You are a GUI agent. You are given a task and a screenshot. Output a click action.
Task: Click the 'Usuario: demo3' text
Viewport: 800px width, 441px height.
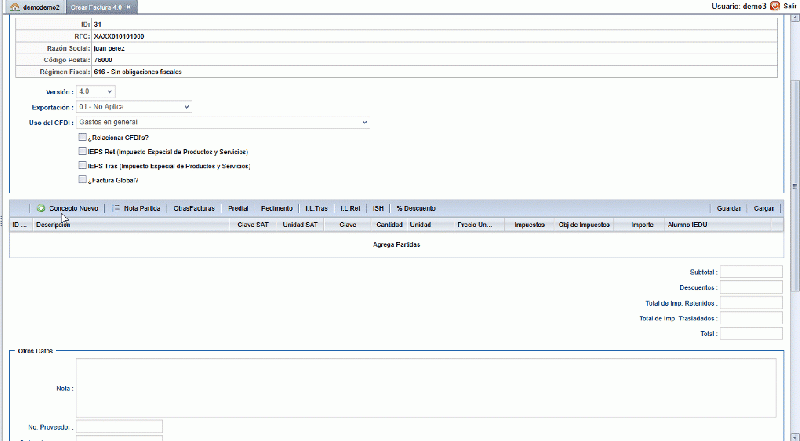(x=739, y=6)
